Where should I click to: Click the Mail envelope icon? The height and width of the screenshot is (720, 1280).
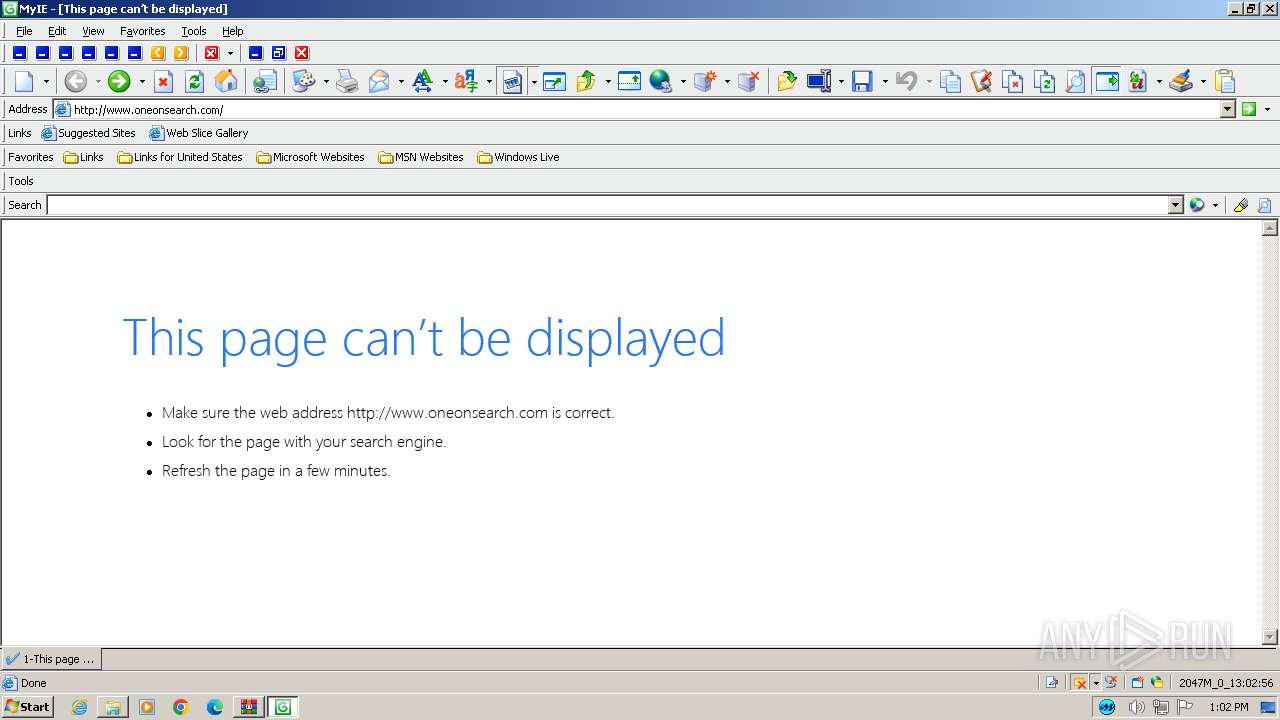379,81
